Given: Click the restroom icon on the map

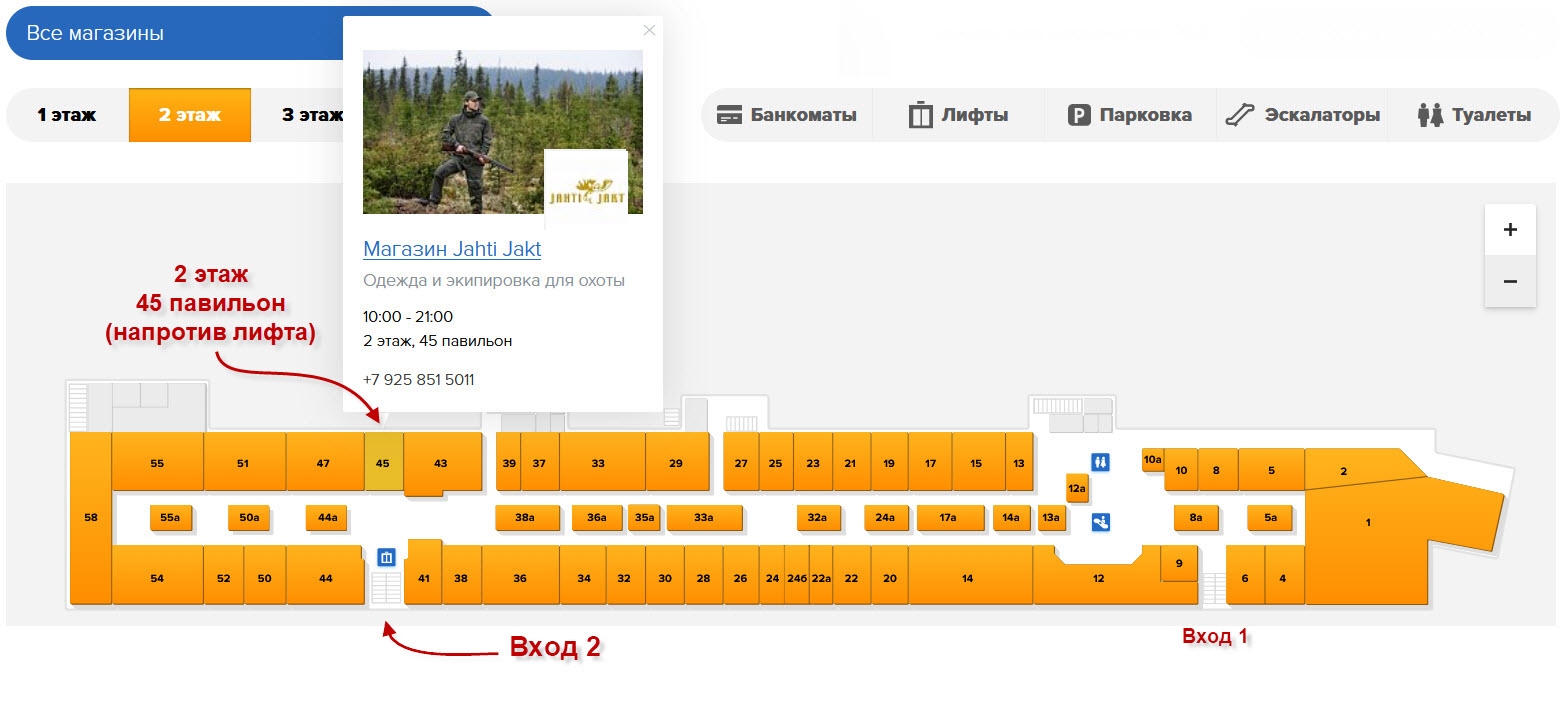Looking at the screenshot, I should pos(1101,462).
